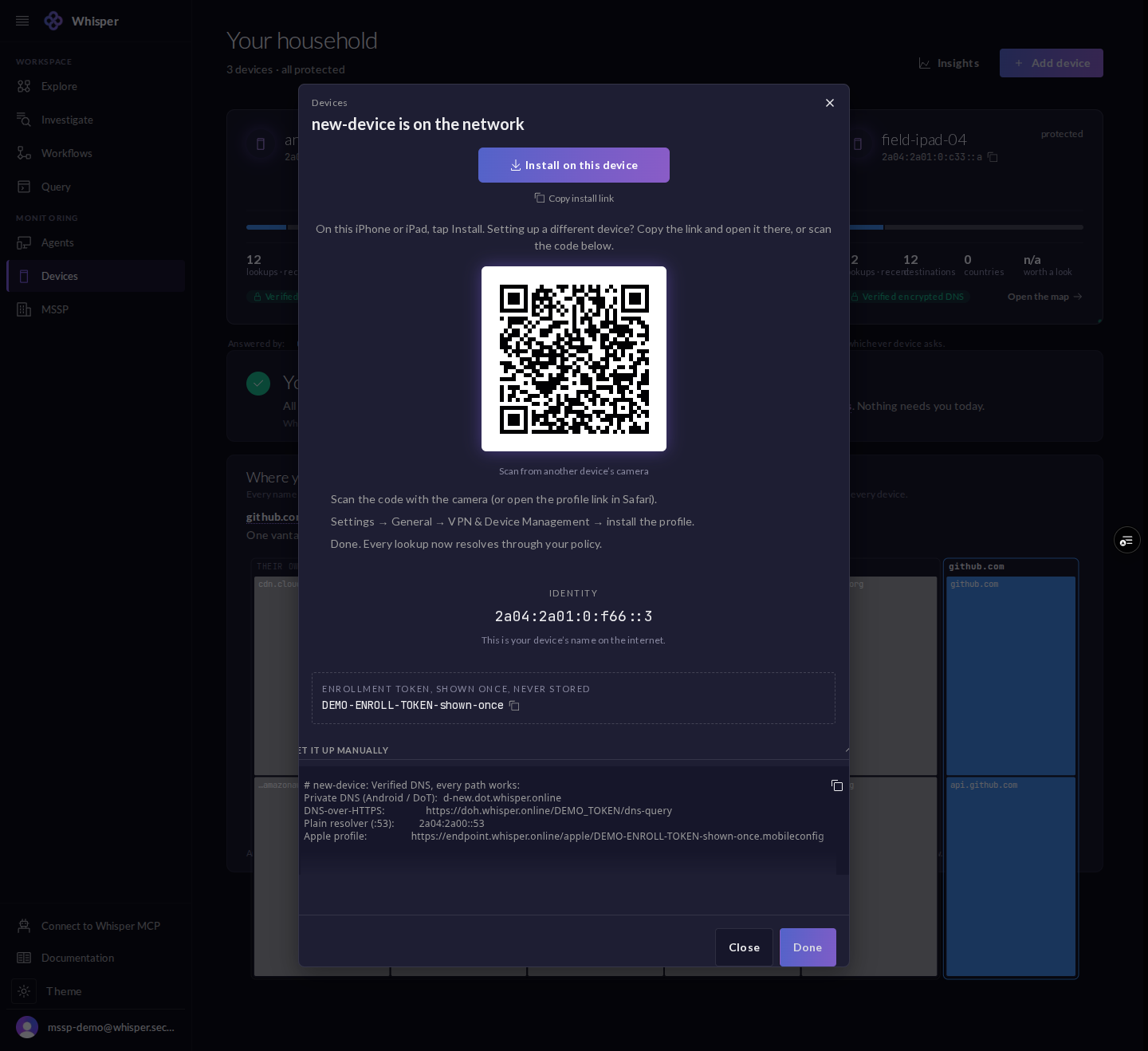This screenshot has width=1148, height=1051.
Task: Toggle the Theme sun icon
Action: pyautogui.click(x=24, y=991)
